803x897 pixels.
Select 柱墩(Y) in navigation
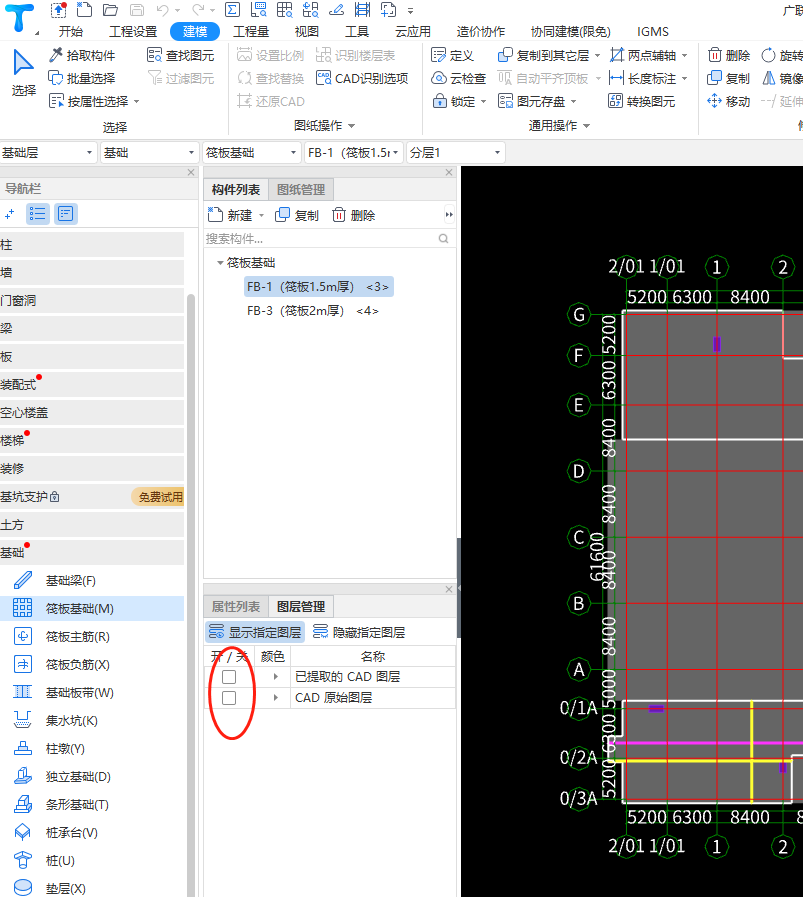tap(92, 749)
